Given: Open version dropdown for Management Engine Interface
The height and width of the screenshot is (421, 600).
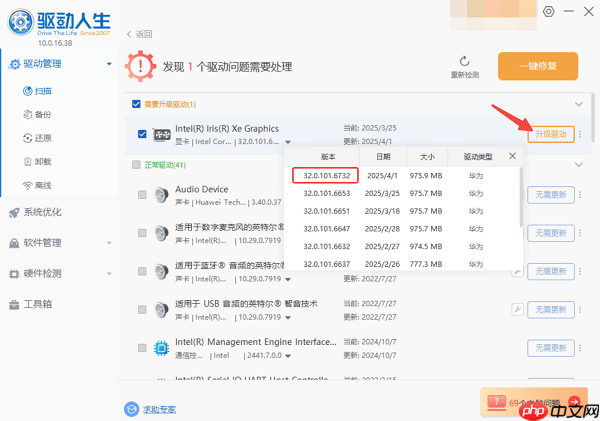Looking at the screenshot, I should pos(288,356).
